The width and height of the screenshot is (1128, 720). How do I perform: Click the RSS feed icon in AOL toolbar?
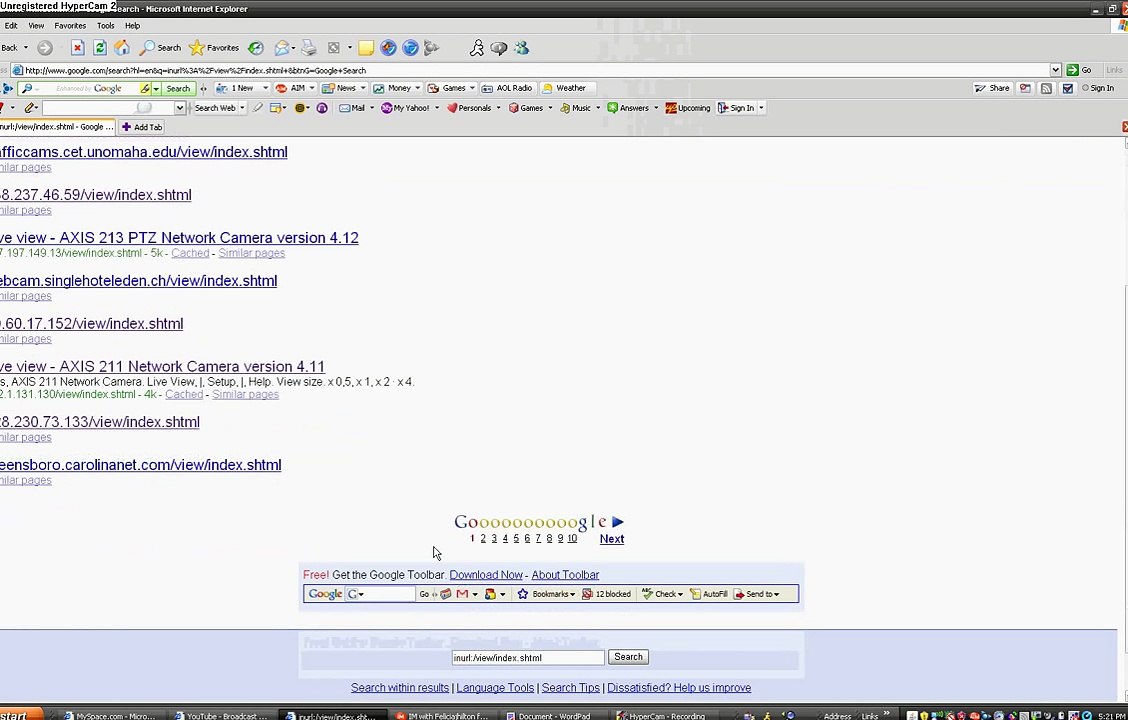coord(1047,88)
